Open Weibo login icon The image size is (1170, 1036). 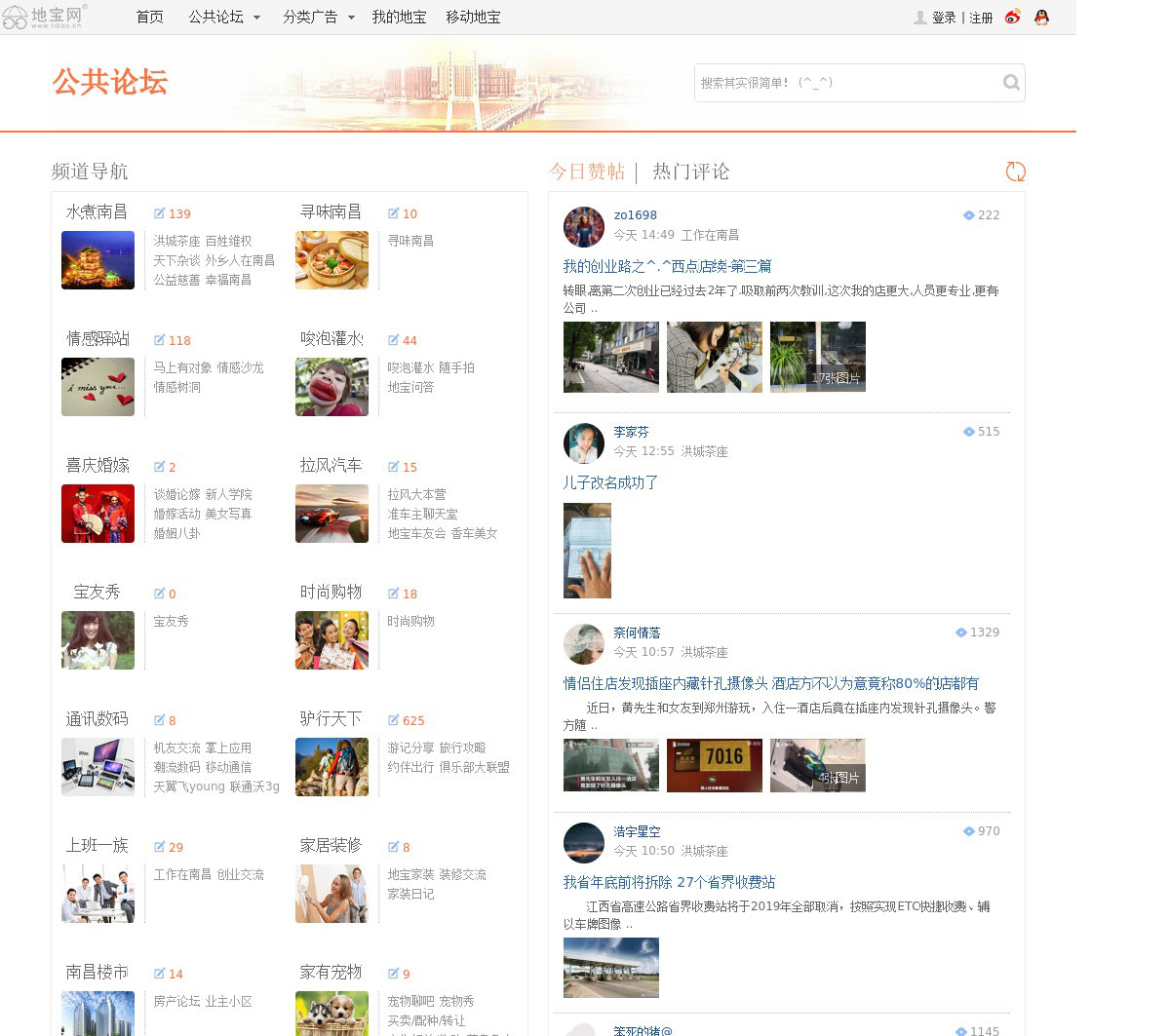(1013, 17)
